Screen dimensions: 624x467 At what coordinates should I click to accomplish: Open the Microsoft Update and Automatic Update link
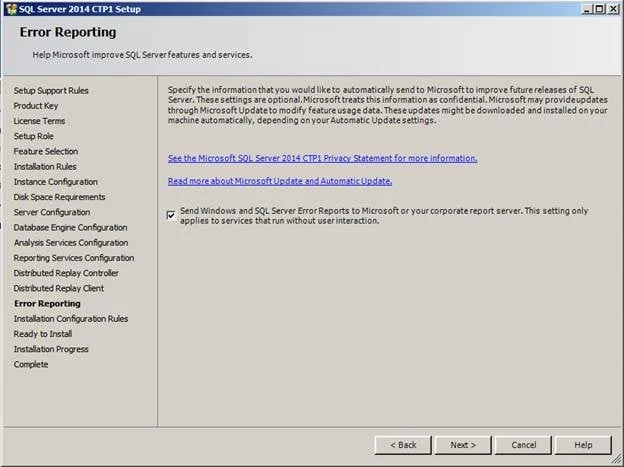coord(280,181)
